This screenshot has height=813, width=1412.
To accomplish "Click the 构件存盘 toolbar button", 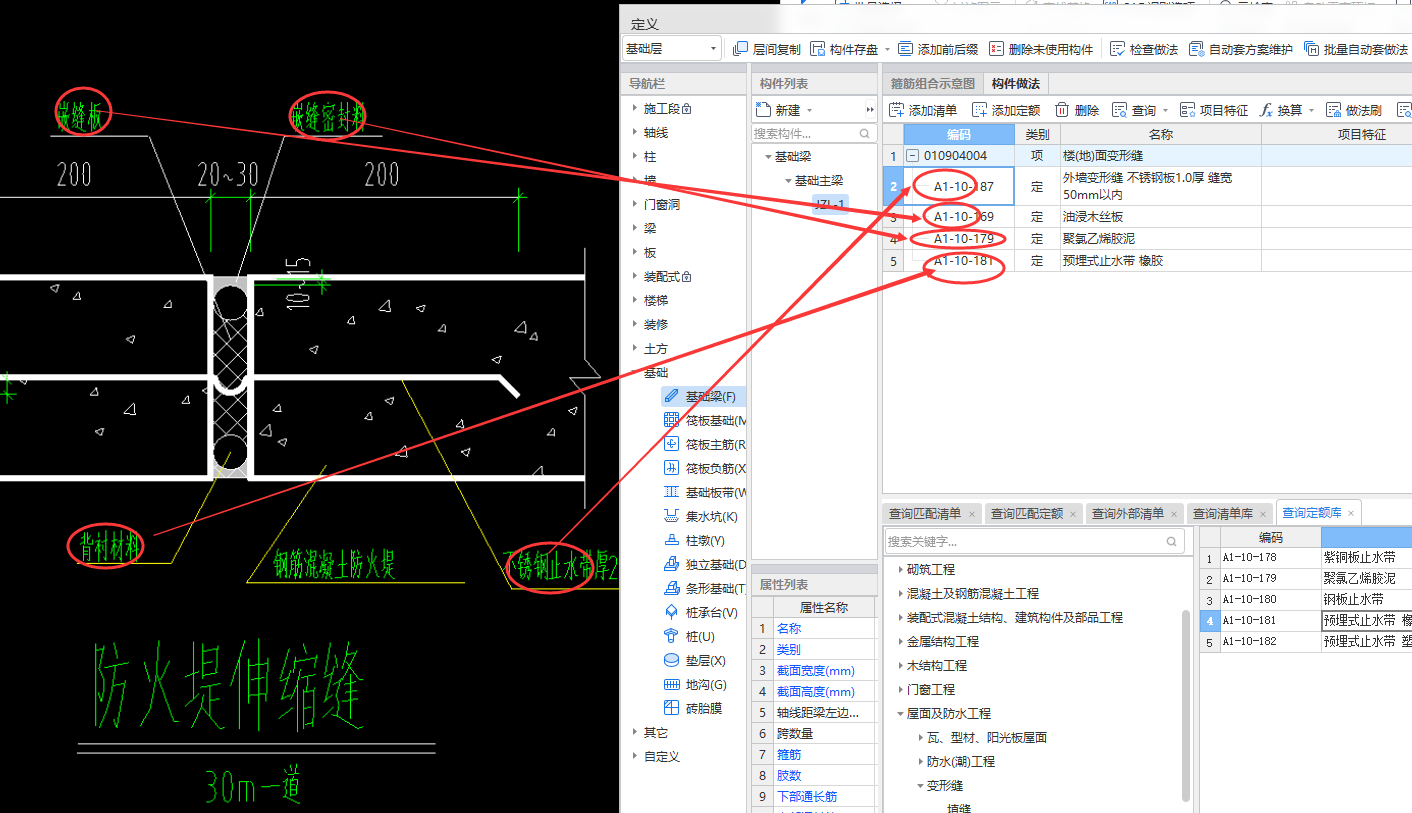I will click(x=845, y=49).
